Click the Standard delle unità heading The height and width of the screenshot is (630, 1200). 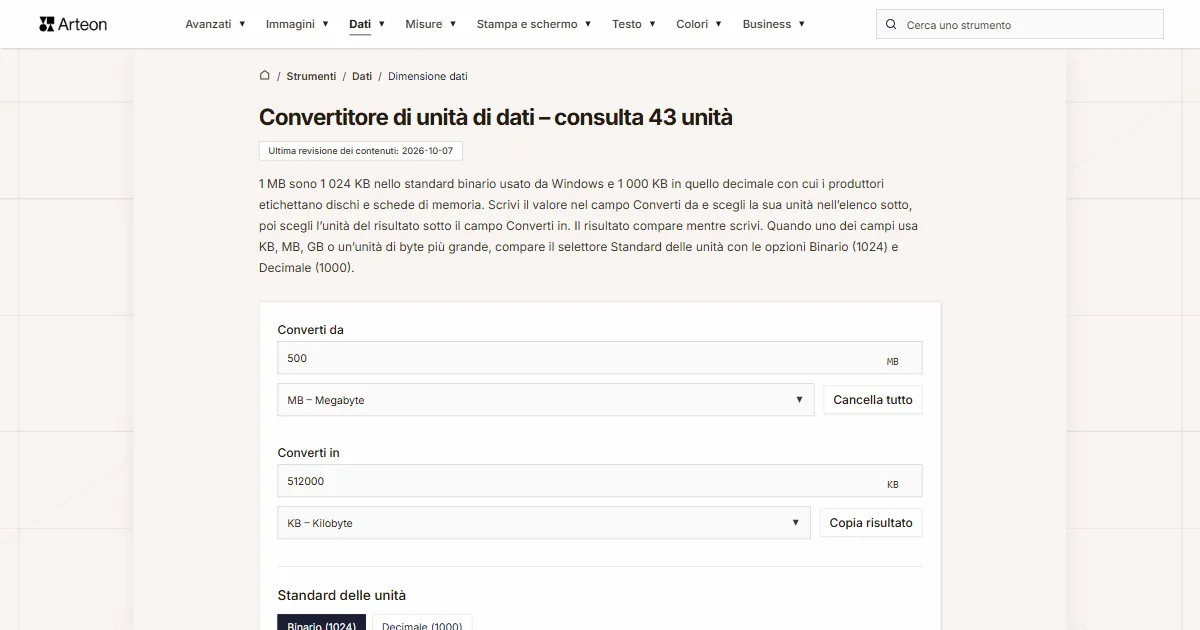coord(342,595)
